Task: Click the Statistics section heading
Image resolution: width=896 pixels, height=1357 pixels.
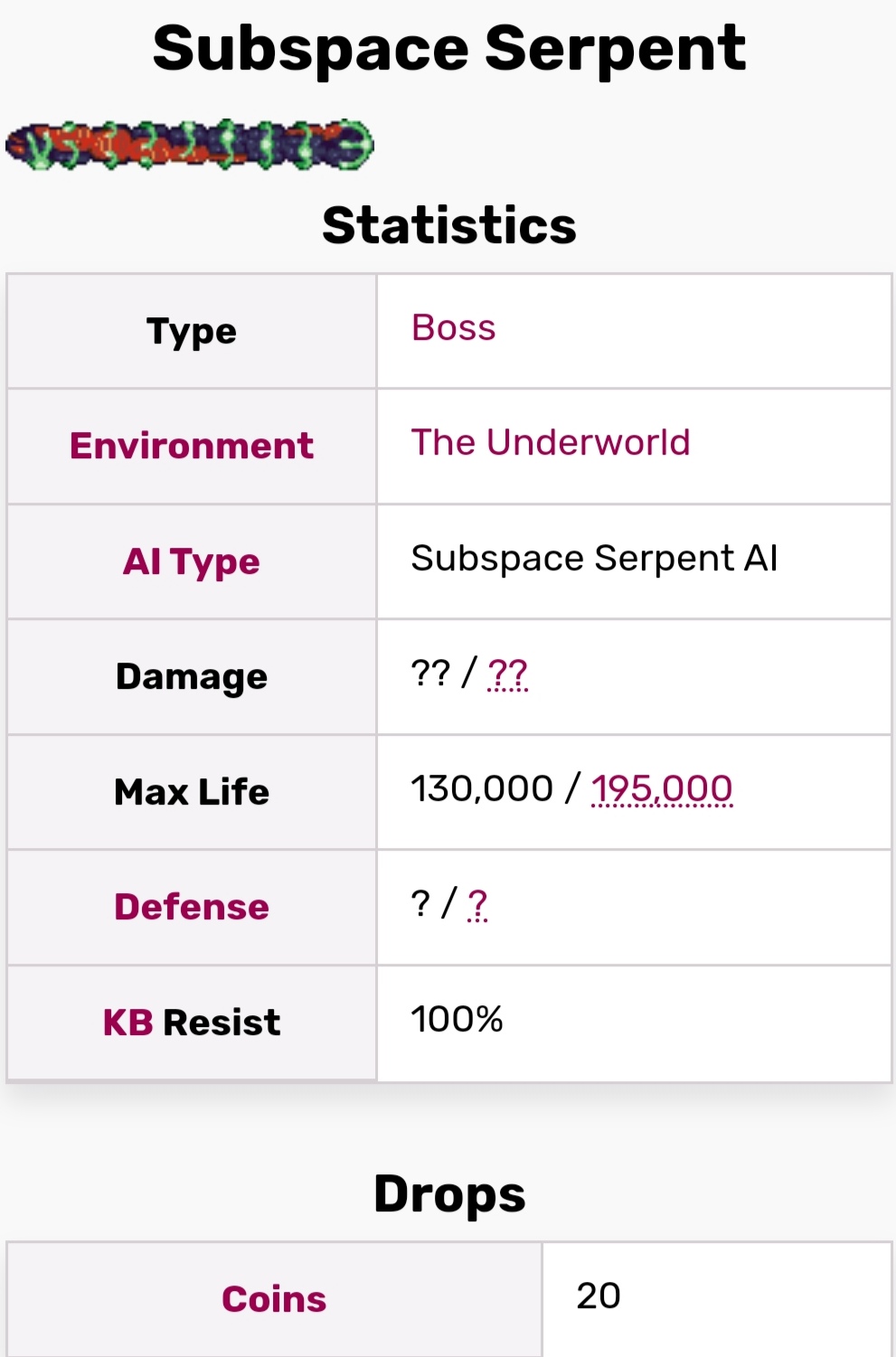Action: pyautogui.click(x=448, y=225)
